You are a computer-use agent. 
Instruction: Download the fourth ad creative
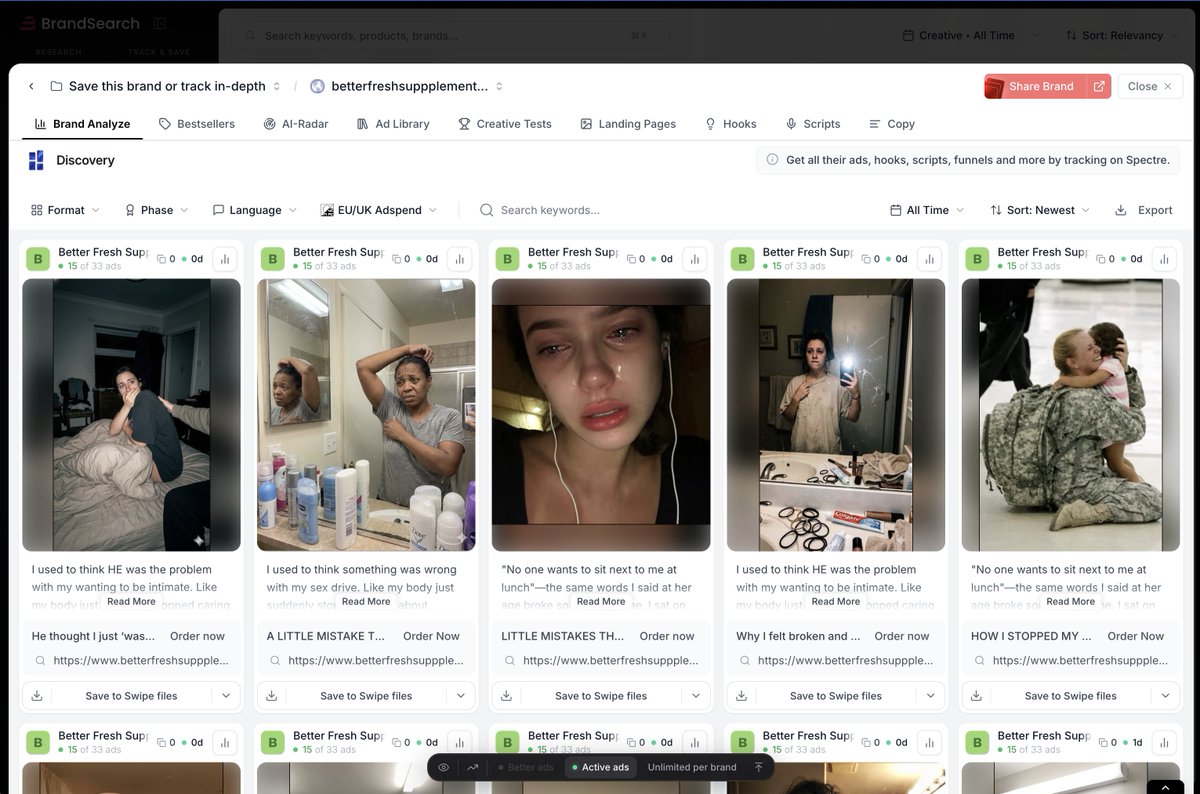point(742,696)
